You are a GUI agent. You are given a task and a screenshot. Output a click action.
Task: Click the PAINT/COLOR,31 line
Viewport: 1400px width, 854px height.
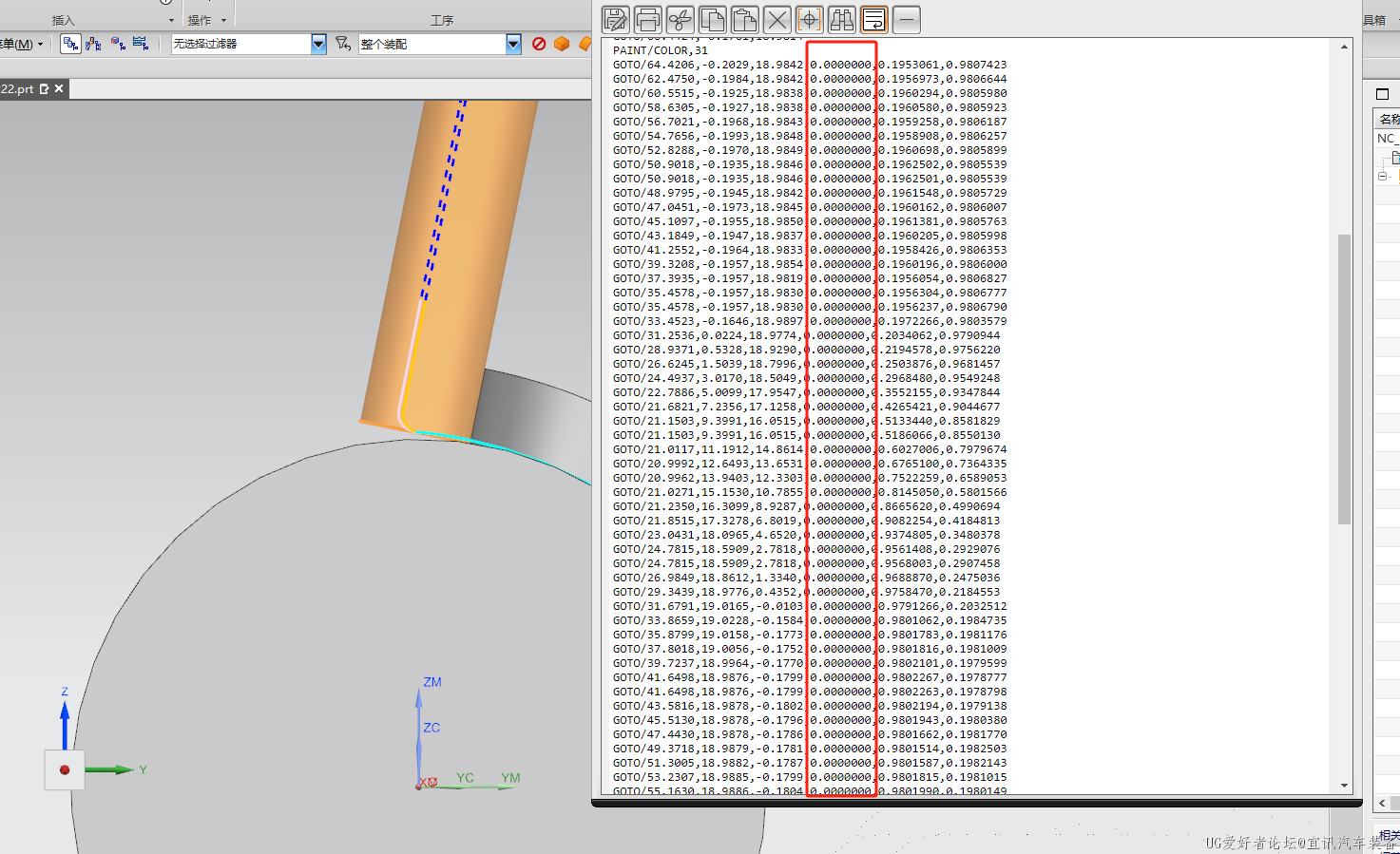[661, 50]
